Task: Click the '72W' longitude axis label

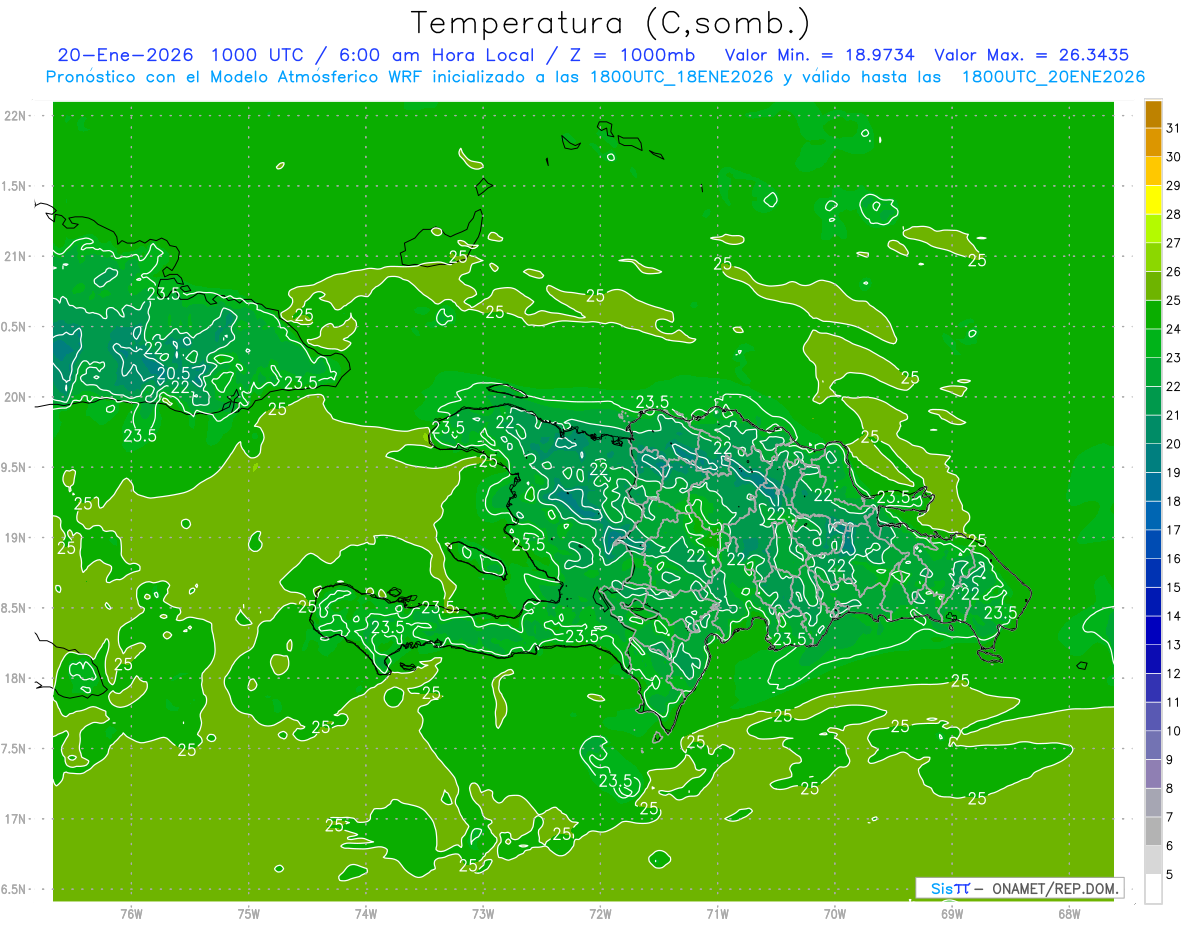Action: pos(600,913)
